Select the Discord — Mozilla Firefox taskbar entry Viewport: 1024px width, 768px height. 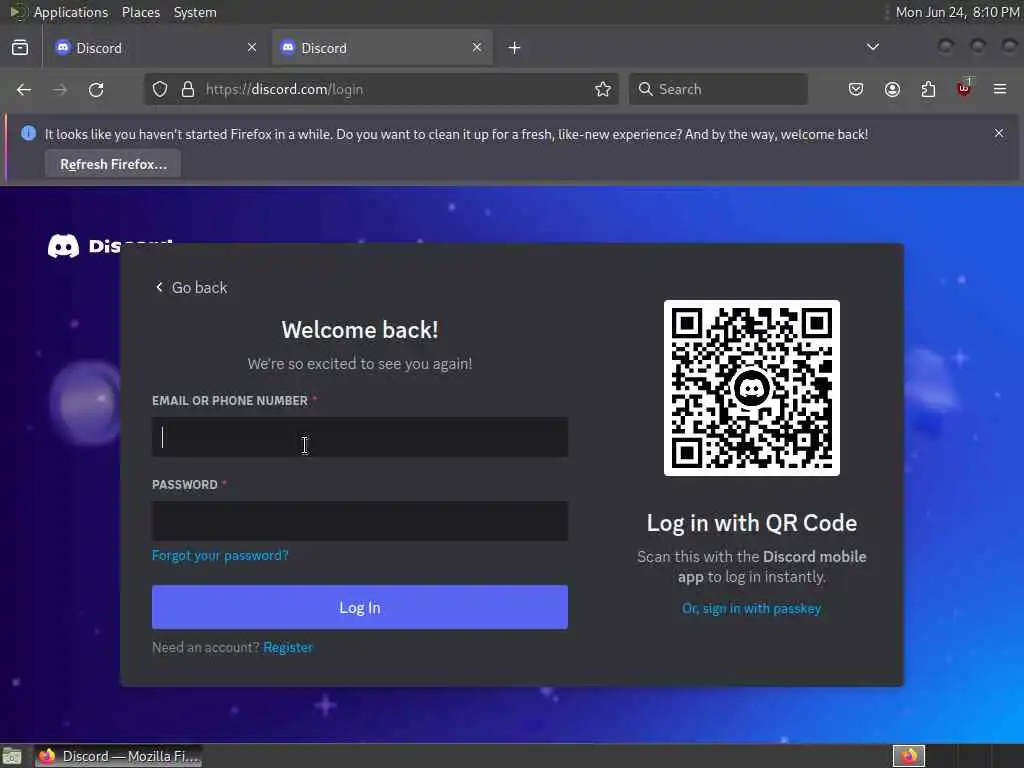tap(118, 756)
